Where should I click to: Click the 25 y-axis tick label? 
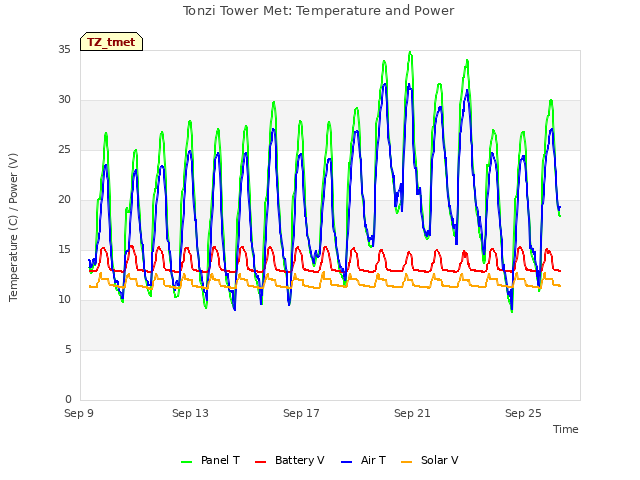(x=64, y=150)
